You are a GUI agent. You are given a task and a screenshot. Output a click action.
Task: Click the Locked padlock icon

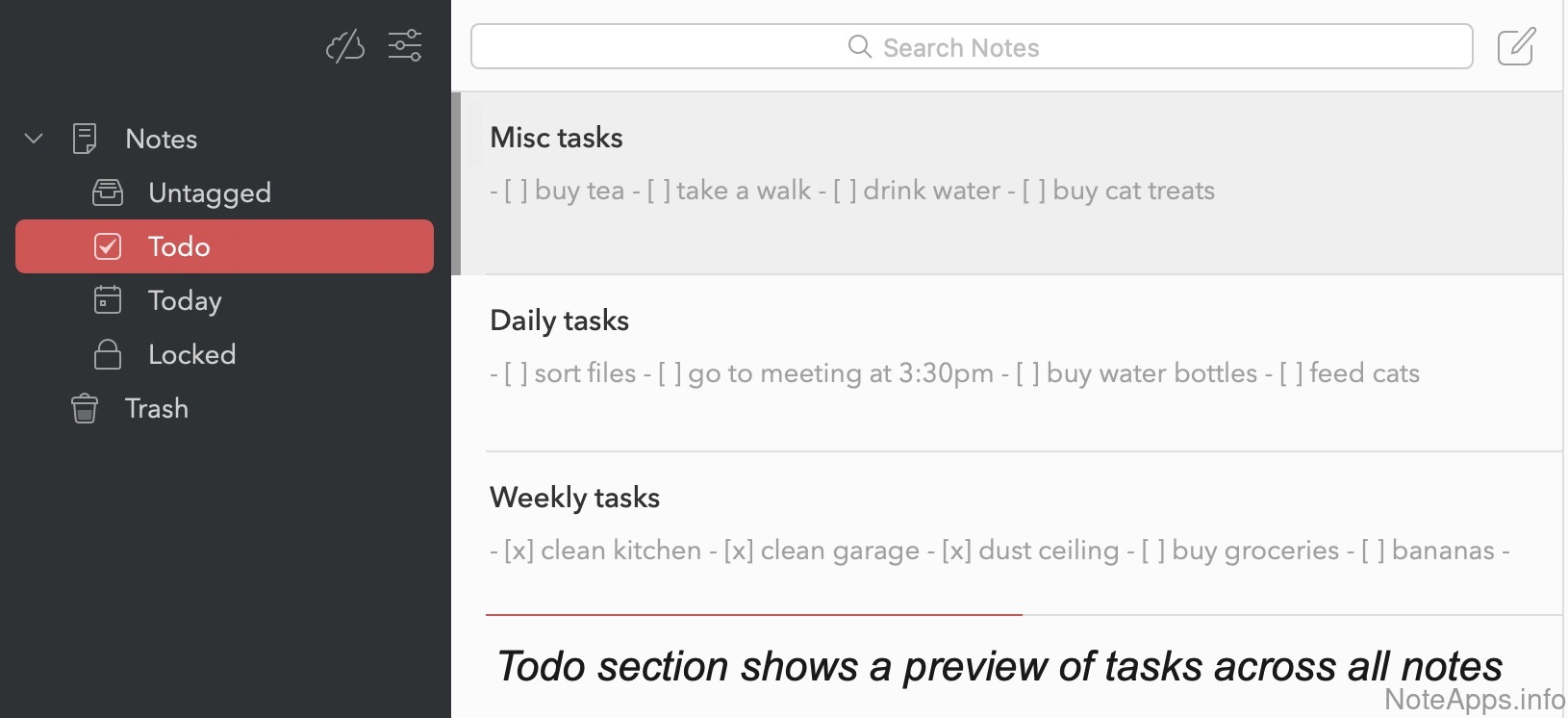point(108,354)
